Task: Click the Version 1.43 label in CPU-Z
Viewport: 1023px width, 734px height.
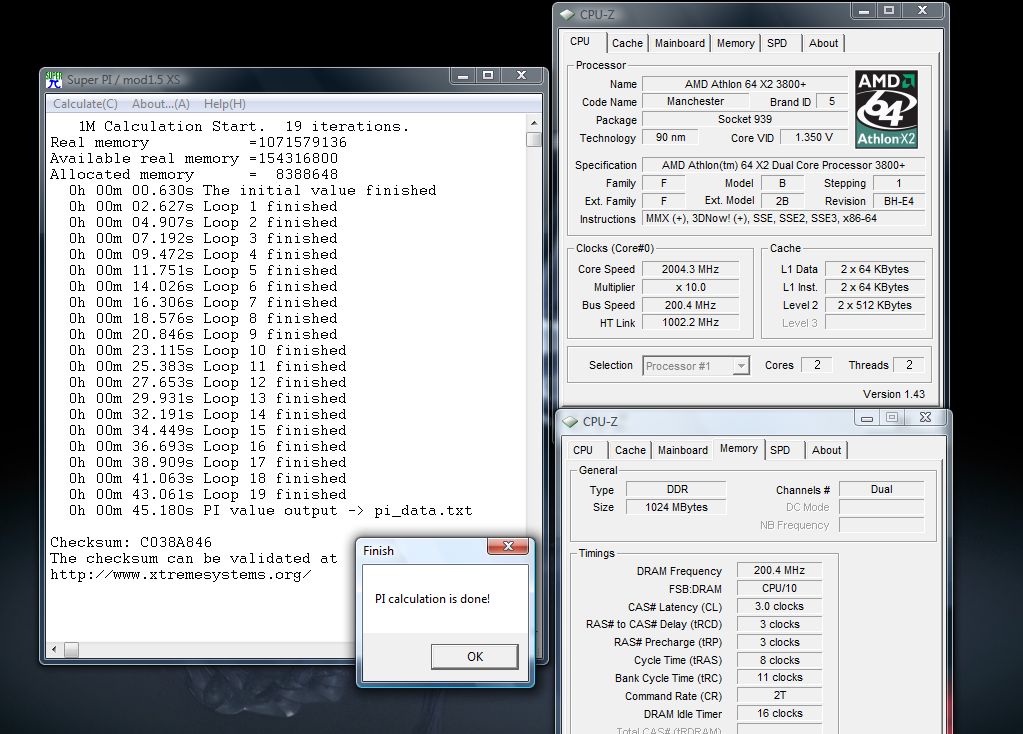Action: tap(894, 394)
